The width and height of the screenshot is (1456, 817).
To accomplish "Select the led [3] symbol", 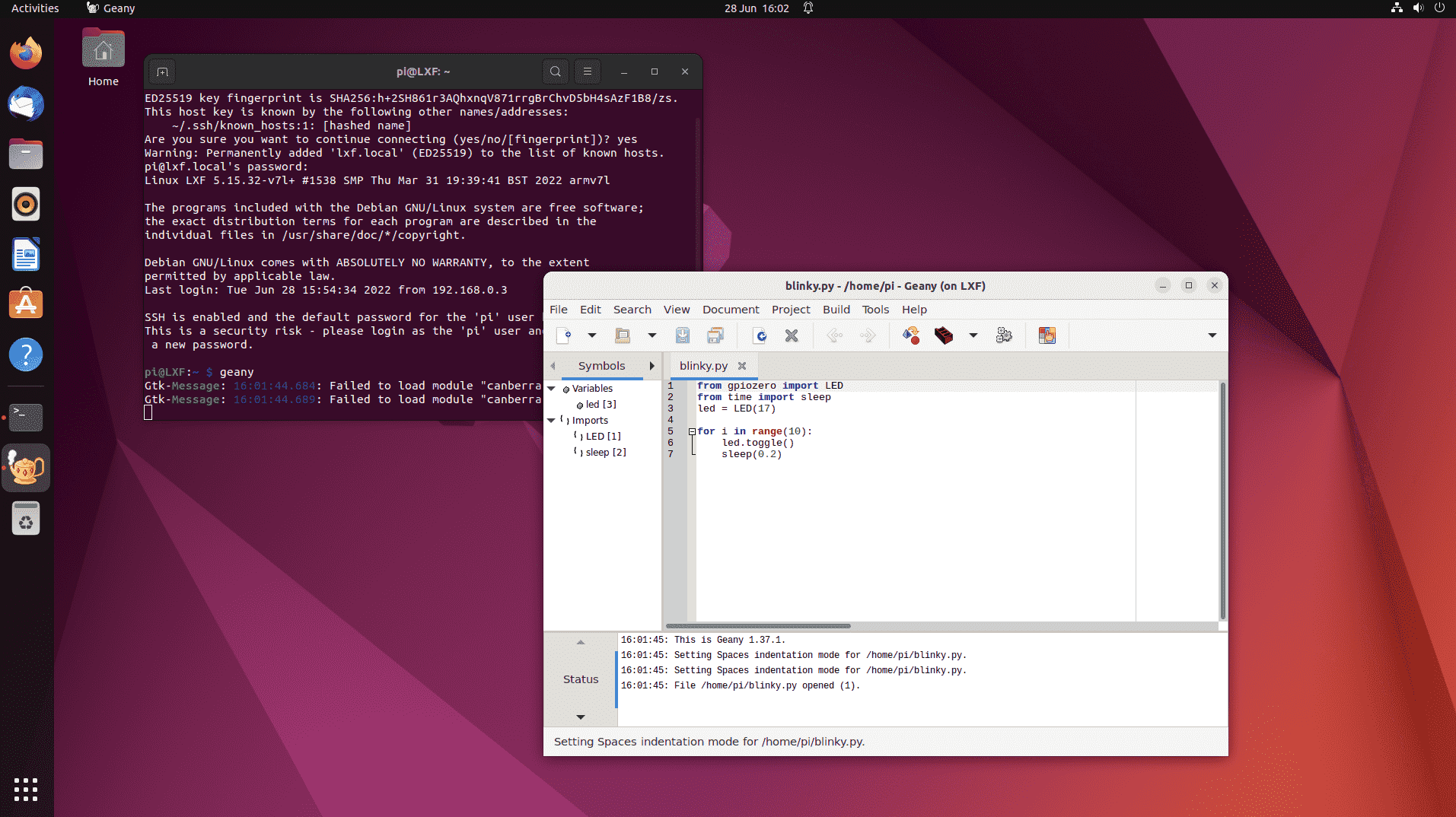I will click(x=601, y=405).
